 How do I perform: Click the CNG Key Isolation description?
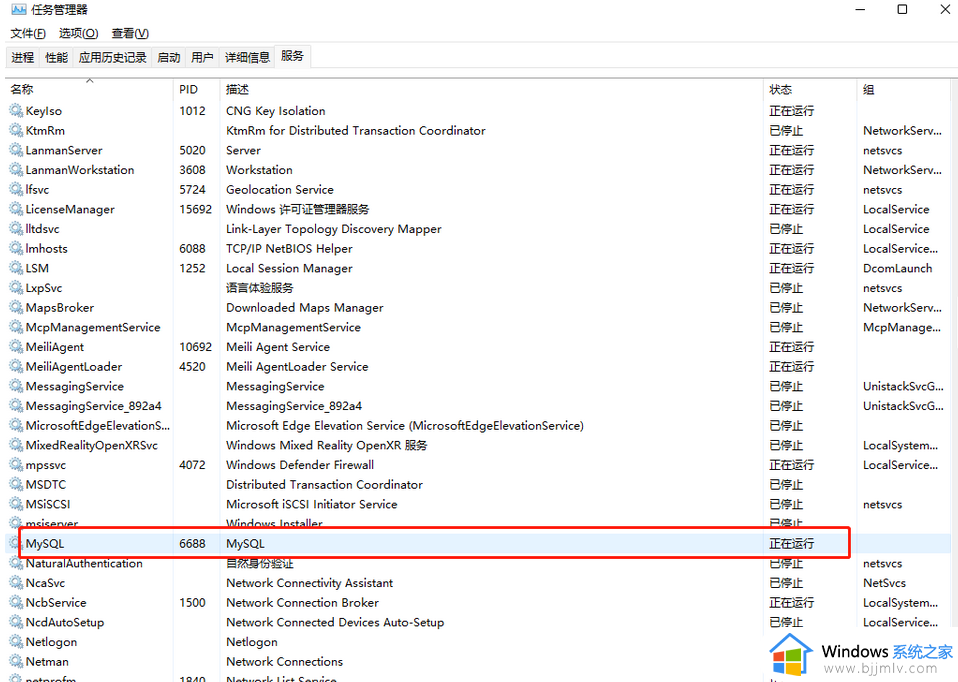(276, 111)
